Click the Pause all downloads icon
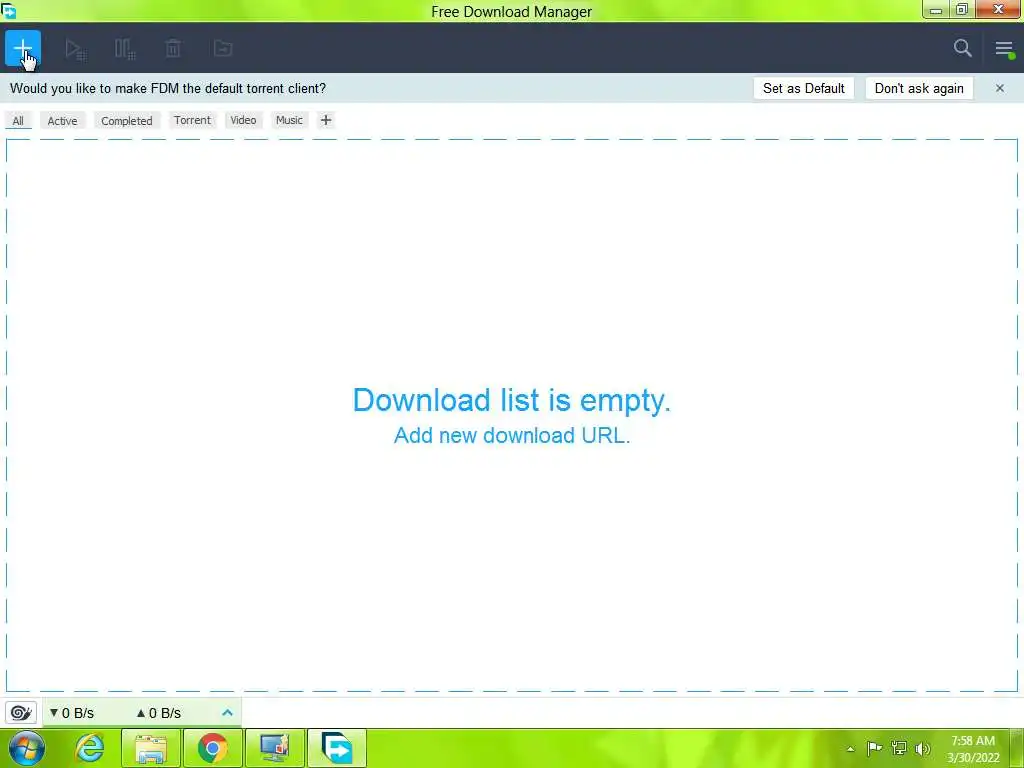 click(x=125, y=49)
